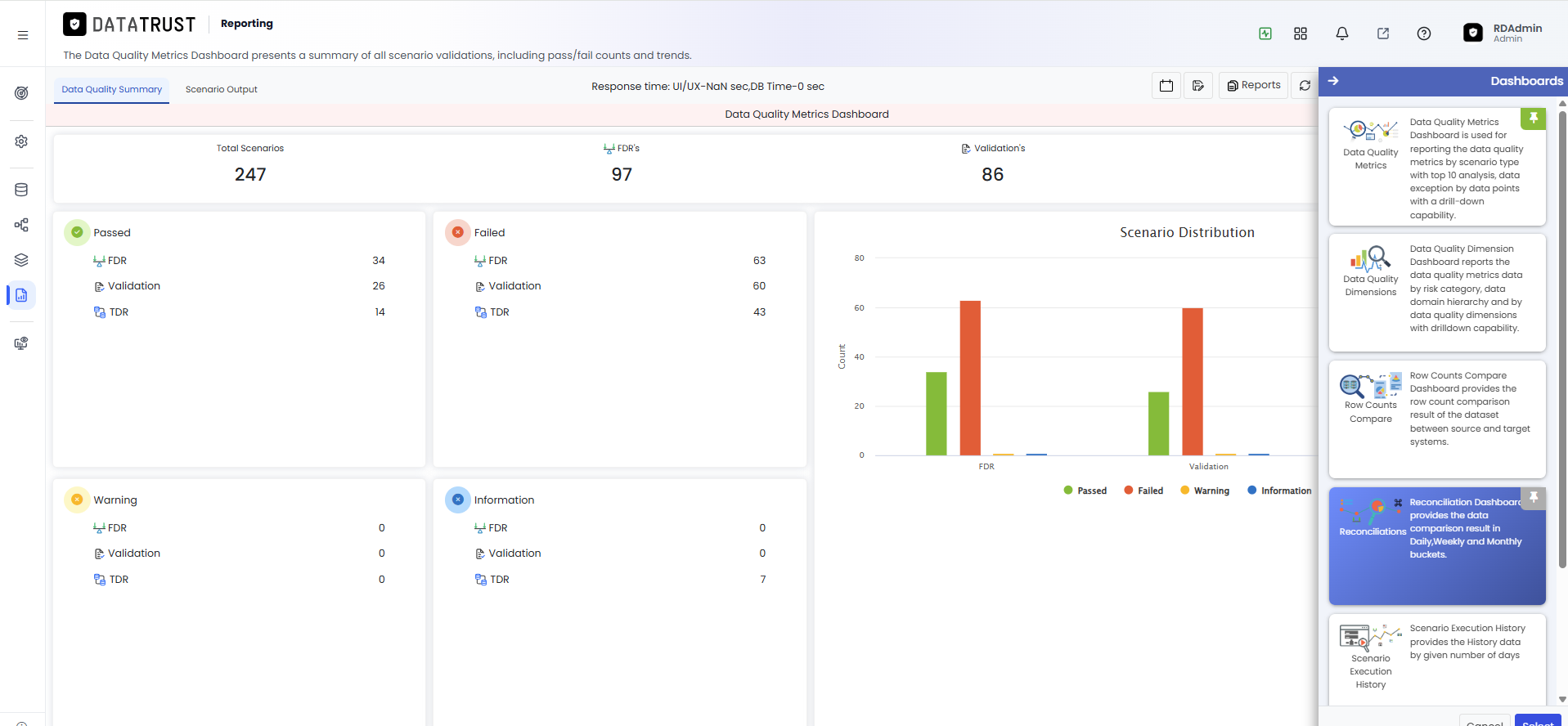The width and height of the screenshot is (1568, 726).
Task: Open the help question mark icon
Action: coord(1424,34)
